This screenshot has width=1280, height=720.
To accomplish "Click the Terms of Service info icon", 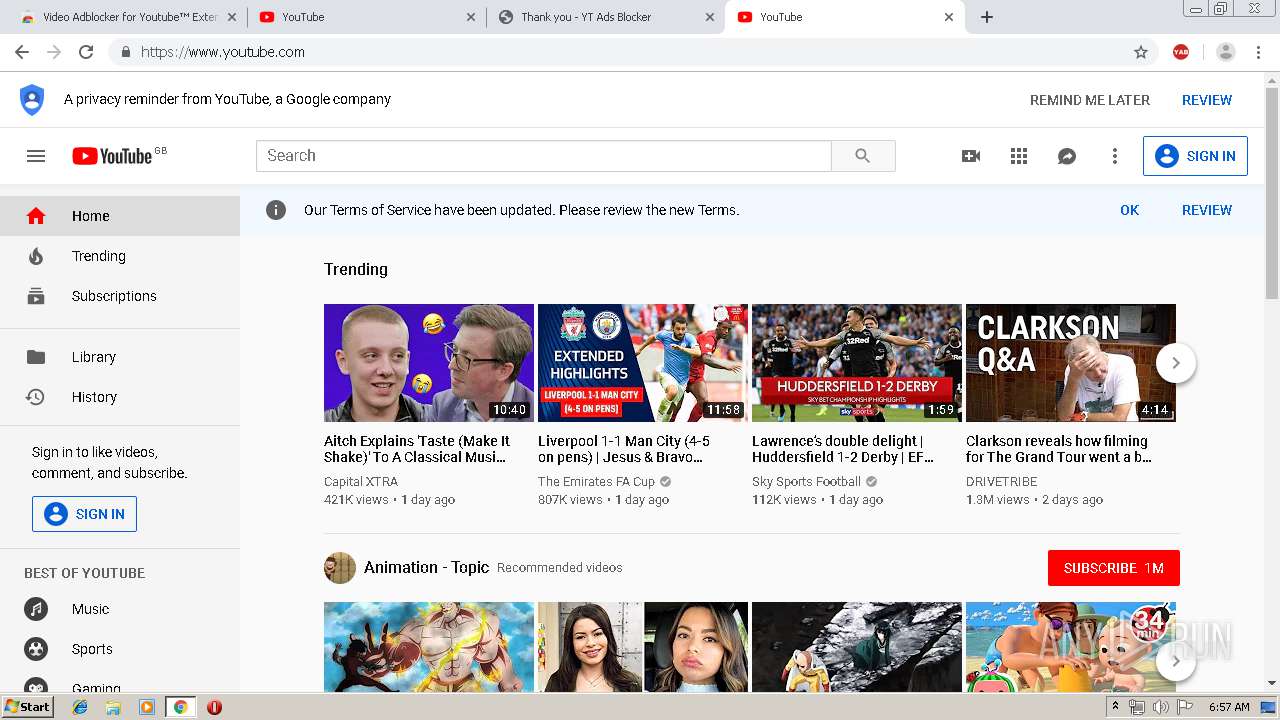I will tap(276, 210).
